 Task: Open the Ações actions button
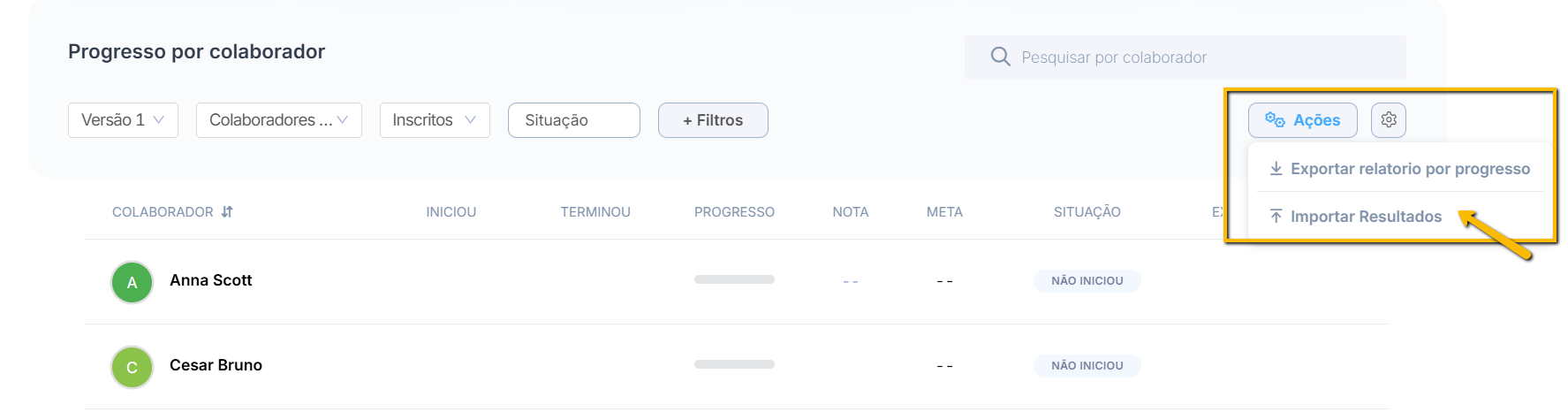(1302, 119)
